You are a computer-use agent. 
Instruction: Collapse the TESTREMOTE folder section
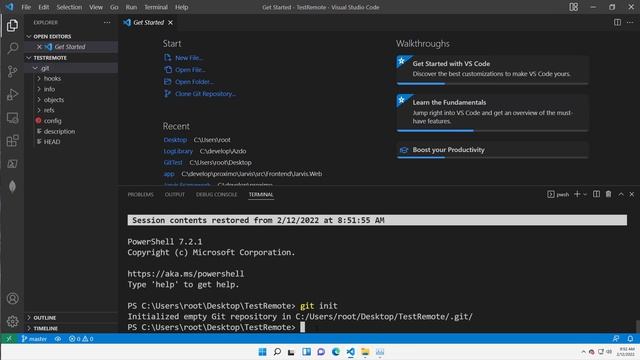71,58
